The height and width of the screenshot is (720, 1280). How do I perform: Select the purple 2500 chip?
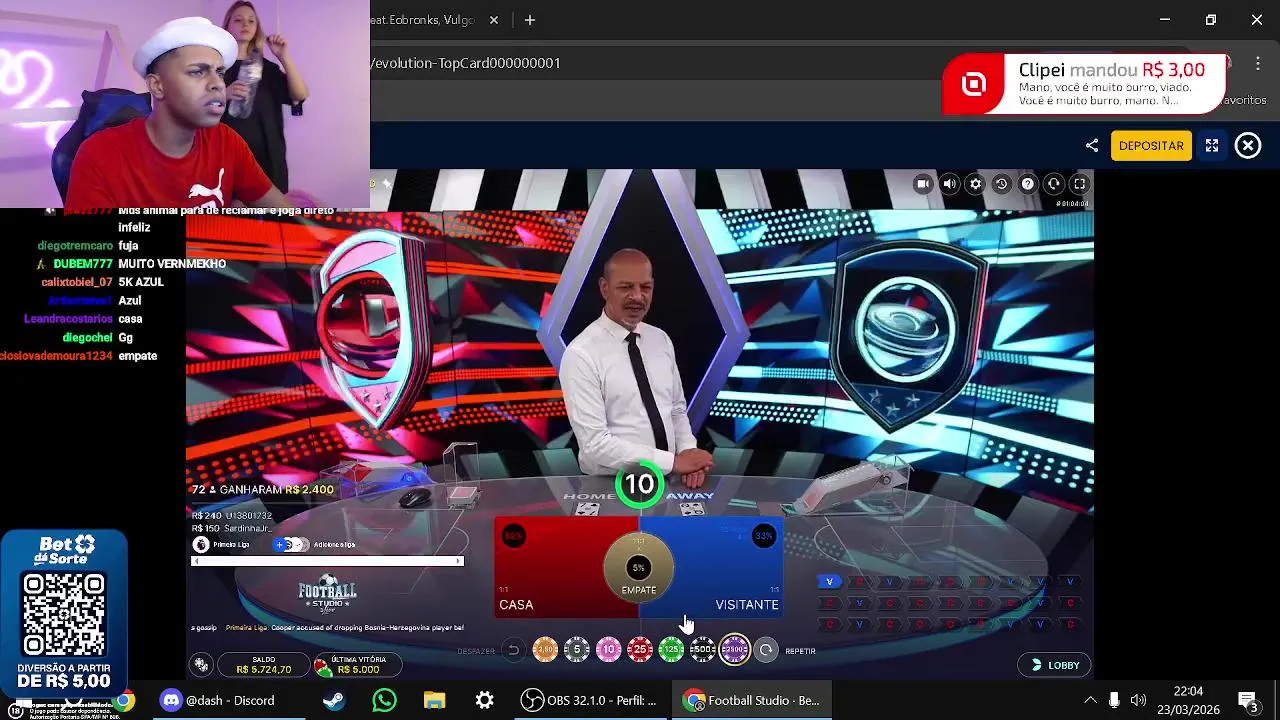point(735,650)
